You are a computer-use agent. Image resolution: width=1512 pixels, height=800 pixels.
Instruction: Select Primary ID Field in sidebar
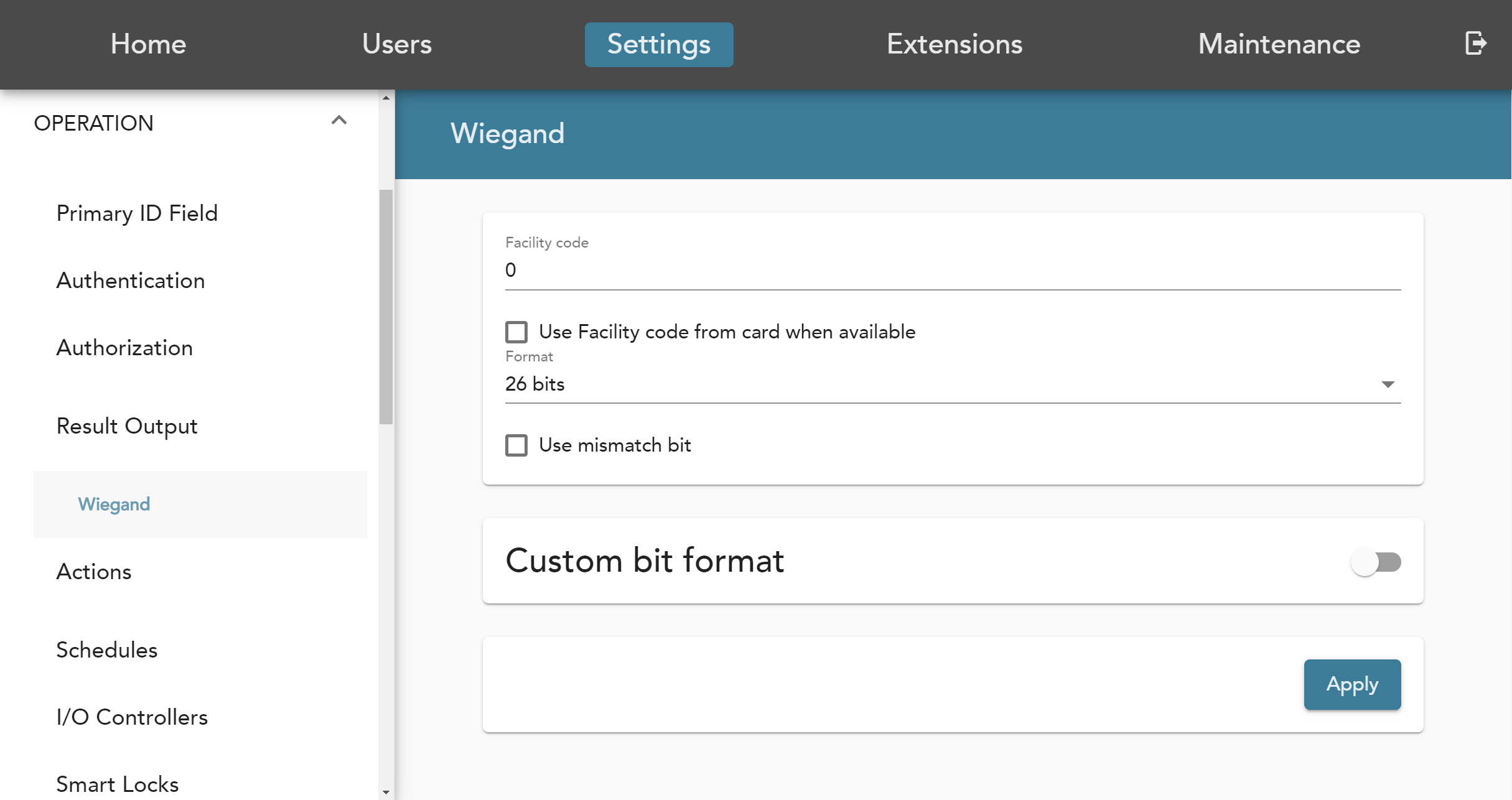137,213
